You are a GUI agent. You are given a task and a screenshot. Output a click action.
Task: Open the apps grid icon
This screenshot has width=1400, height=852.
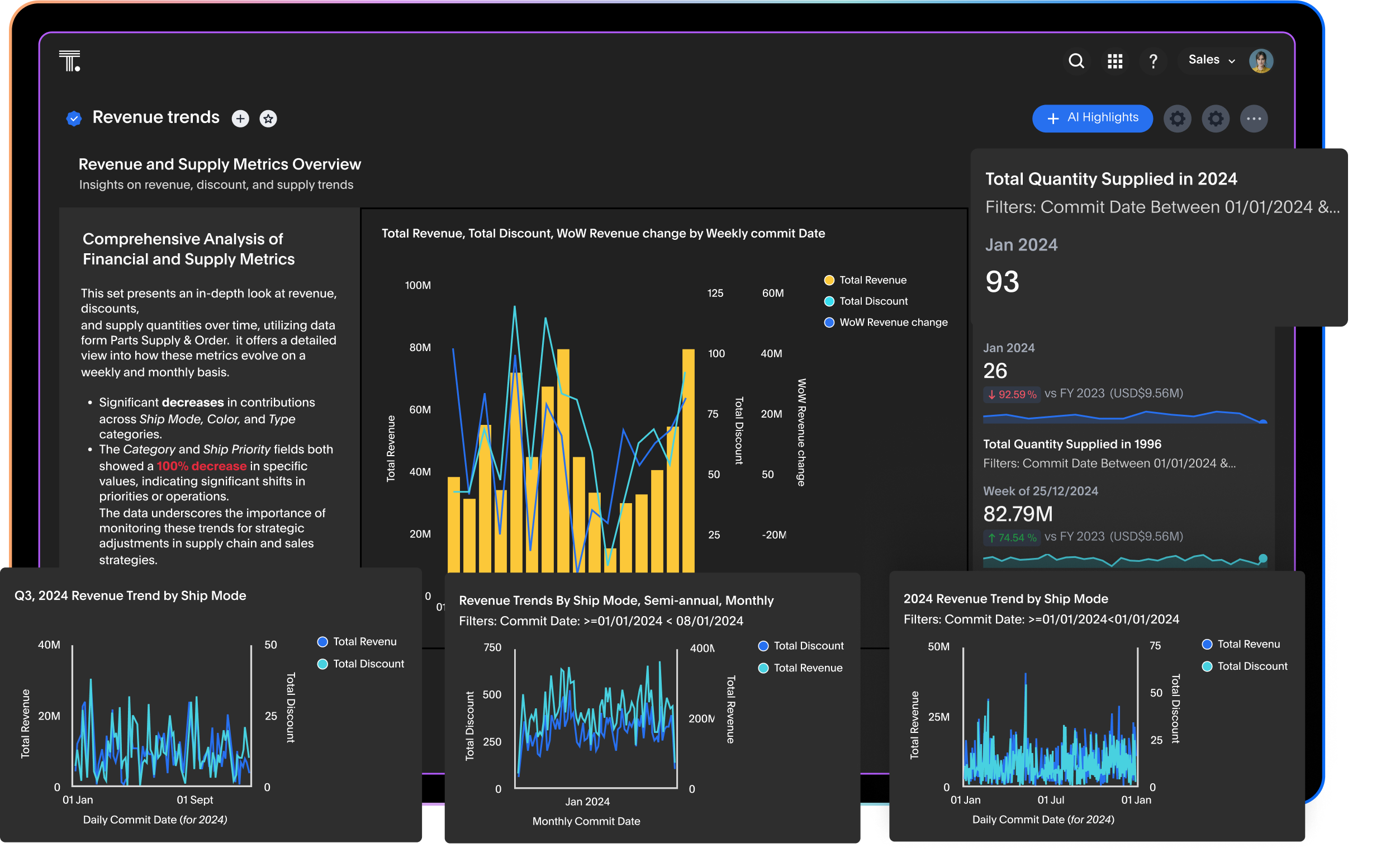coord(1116,61)
